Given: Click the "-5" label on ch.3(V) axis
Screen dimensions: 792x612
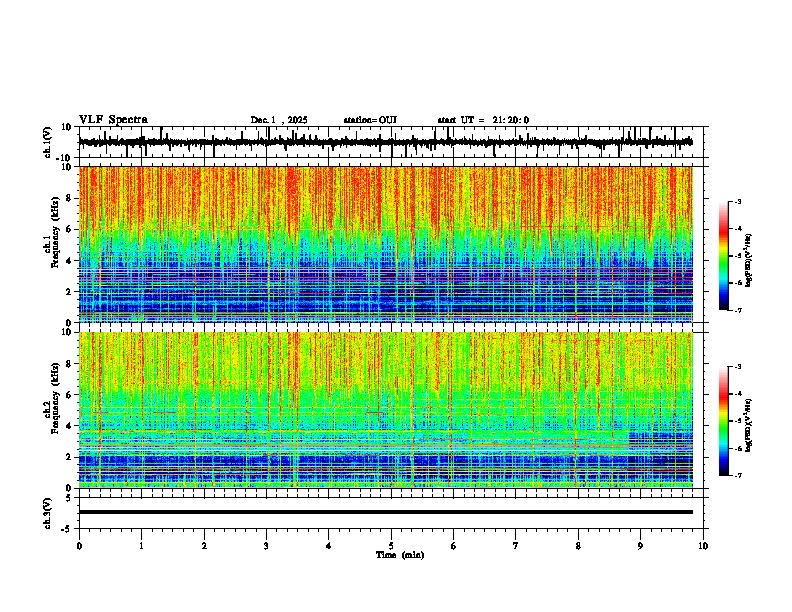Looking at the screenshot, I should (68, 529).
